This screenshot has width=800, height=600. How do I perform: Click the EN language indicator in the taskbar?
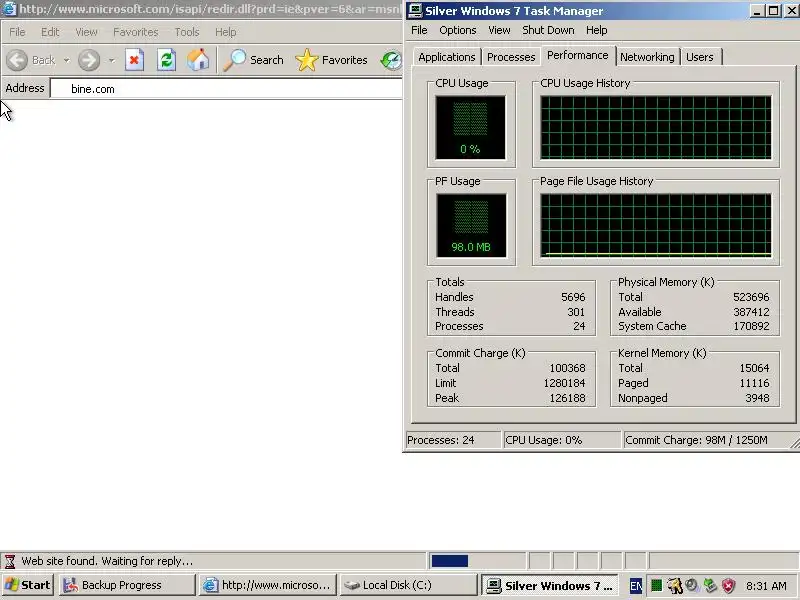pyautogui.click(x=636, y=586)
